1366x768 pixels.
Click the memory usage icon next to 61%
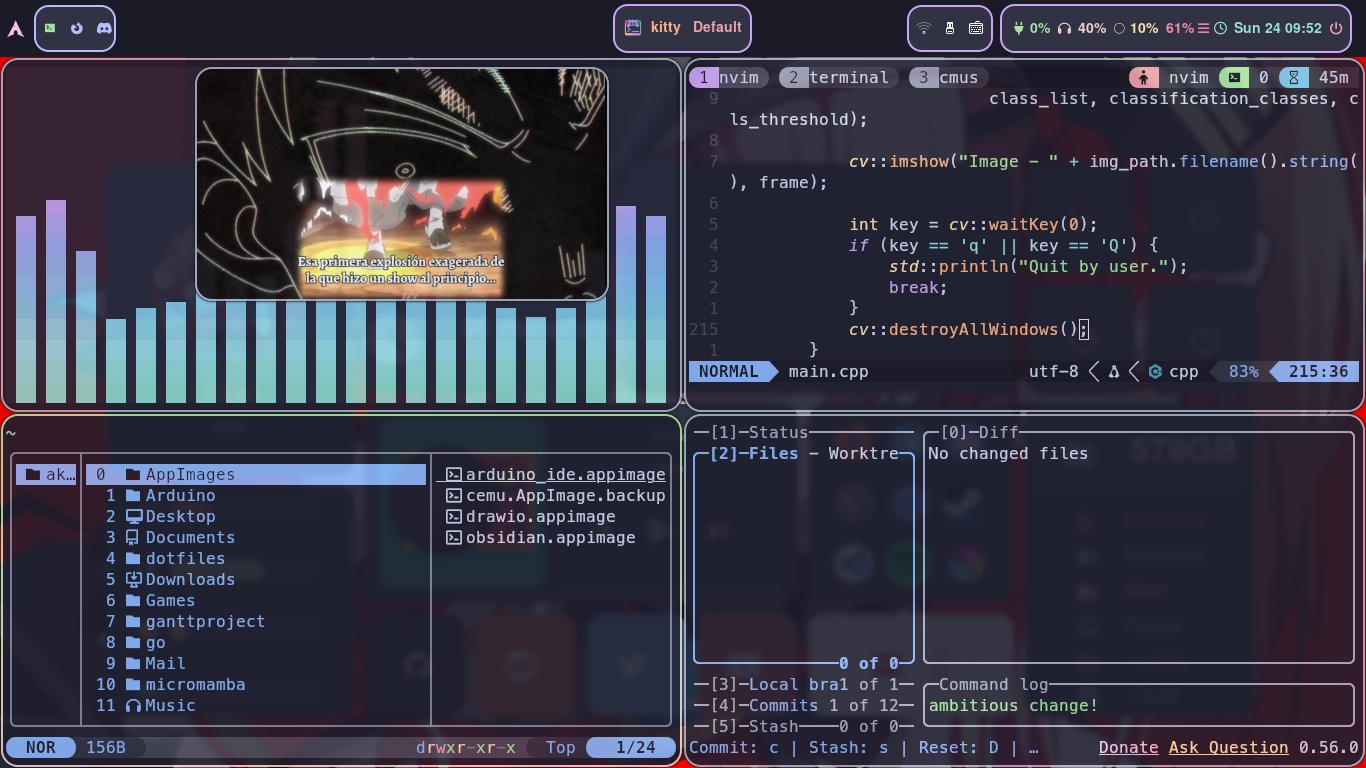(x=1204, y=28)
